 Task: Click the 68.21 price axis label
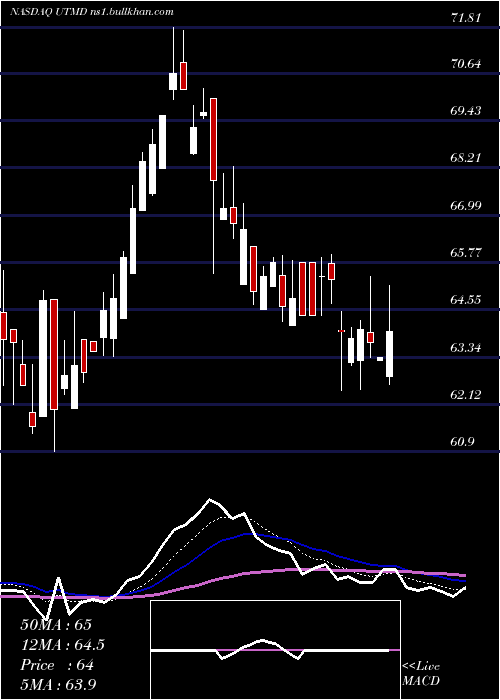point(466,158)
